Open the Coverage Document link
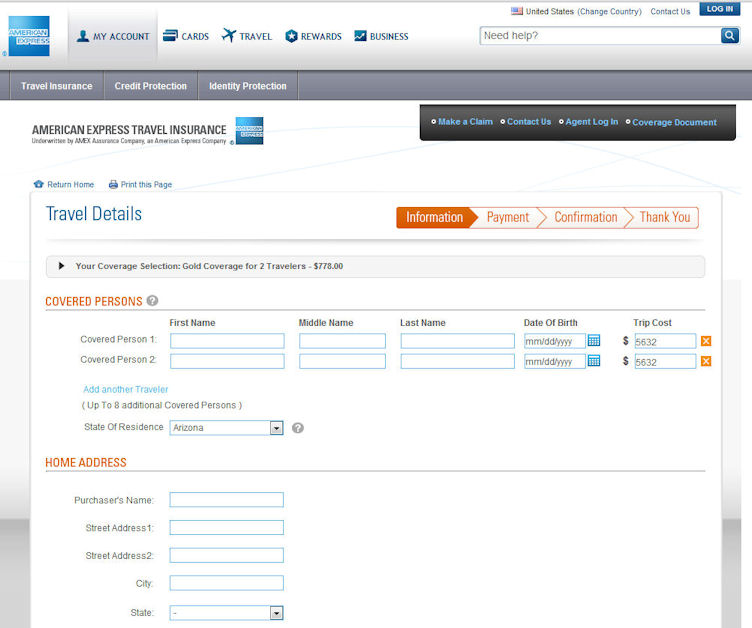This screenshot has height=628, width=752. coord(674,122)
